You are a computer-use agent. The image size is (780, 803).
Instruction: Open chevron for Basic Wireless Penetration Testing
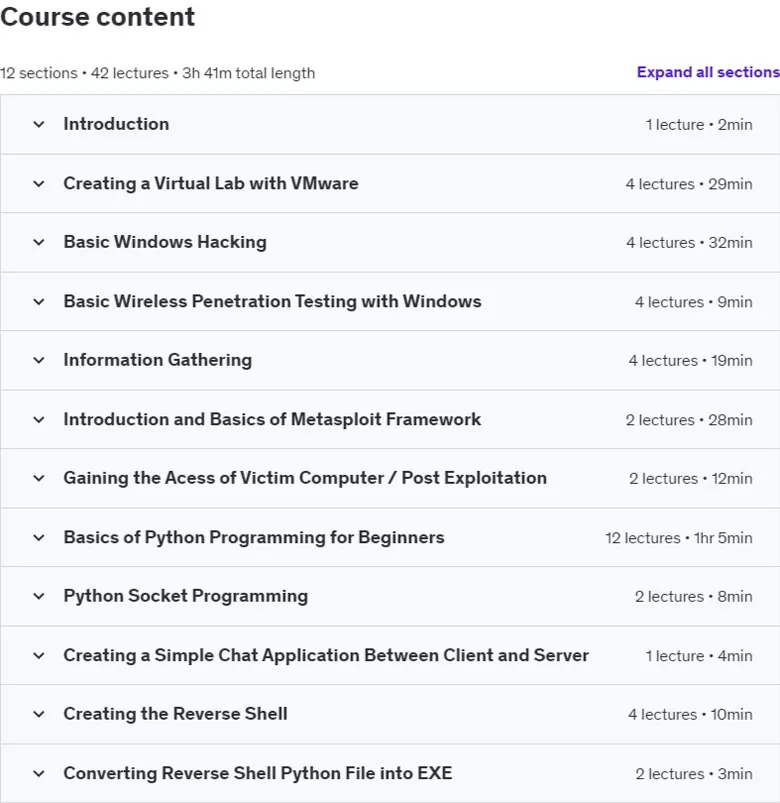point(39,302)
